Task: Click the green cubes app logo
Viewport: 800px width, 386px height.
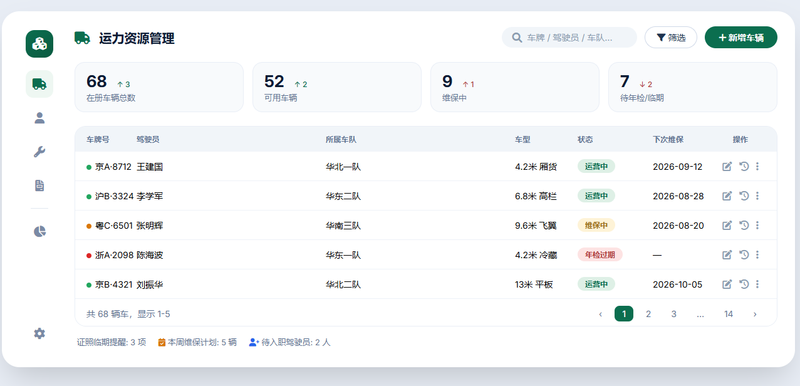Action: click(39, 44)
